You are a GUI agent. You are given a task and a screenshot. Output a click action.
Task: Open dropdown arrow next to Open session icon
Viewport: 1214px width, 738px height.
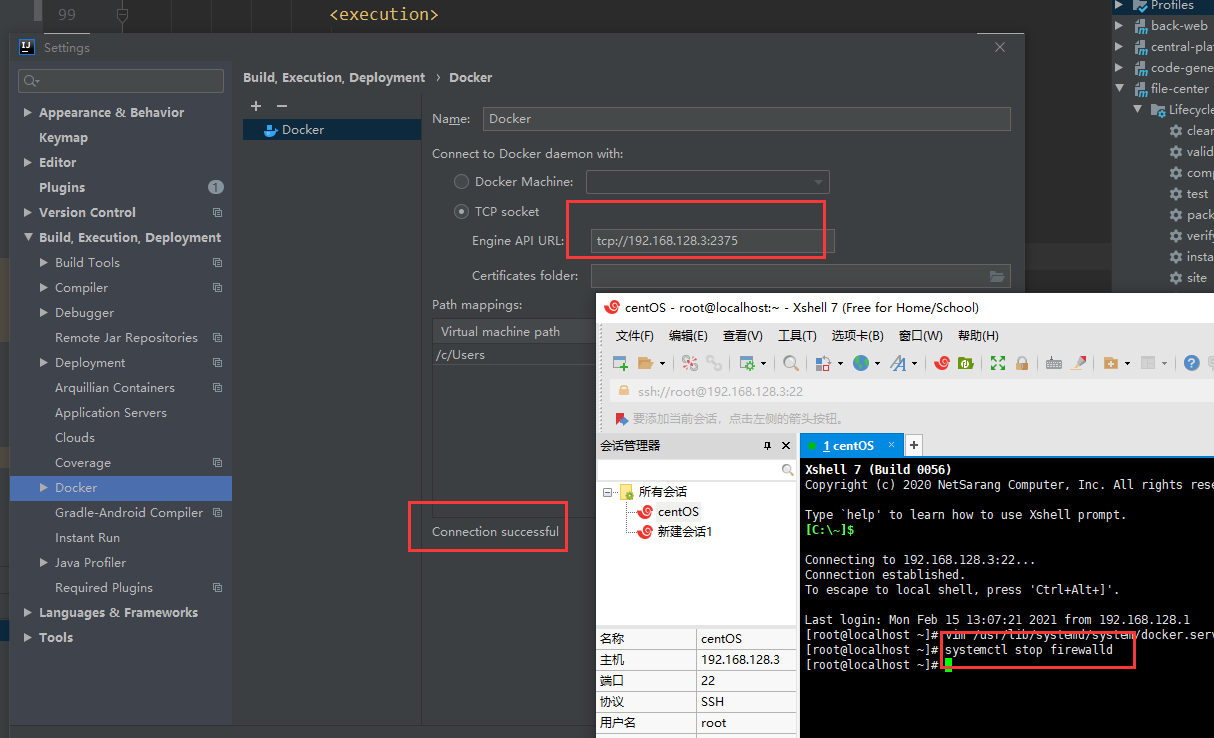coord(661,363)
